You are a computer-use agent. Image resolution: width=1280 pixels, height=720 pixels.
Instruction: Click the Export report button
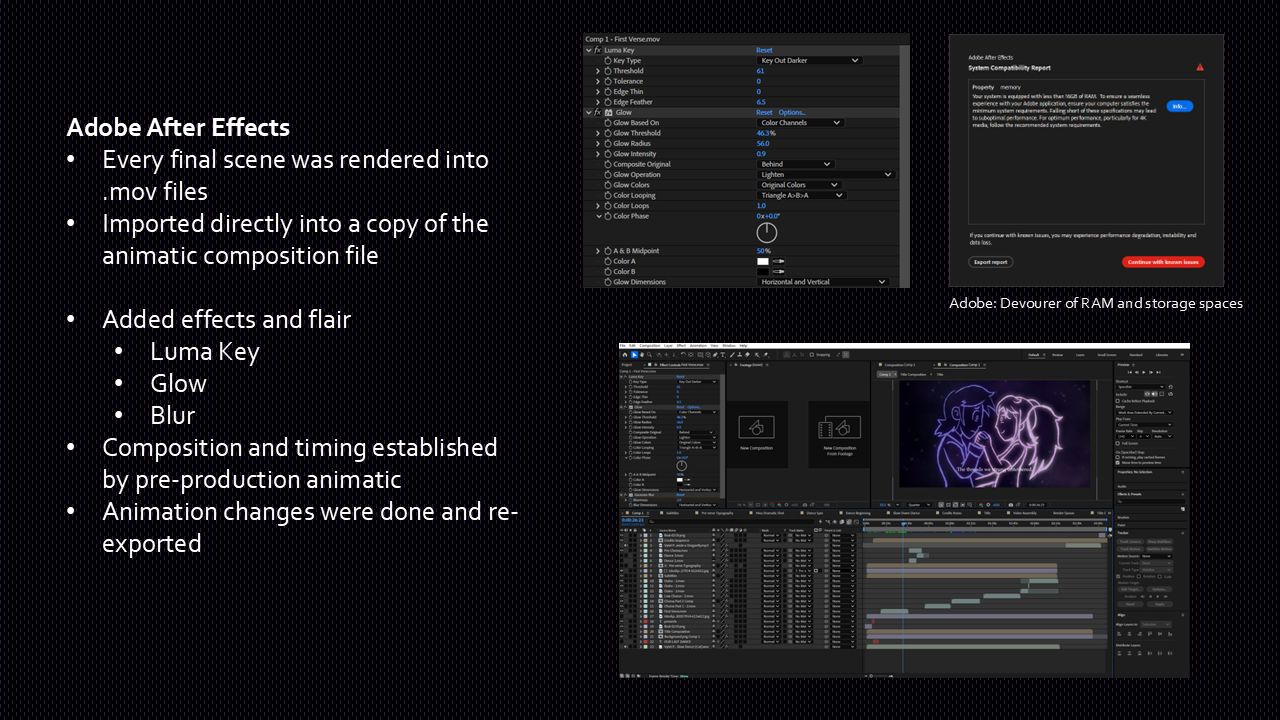tap(991, 262)
